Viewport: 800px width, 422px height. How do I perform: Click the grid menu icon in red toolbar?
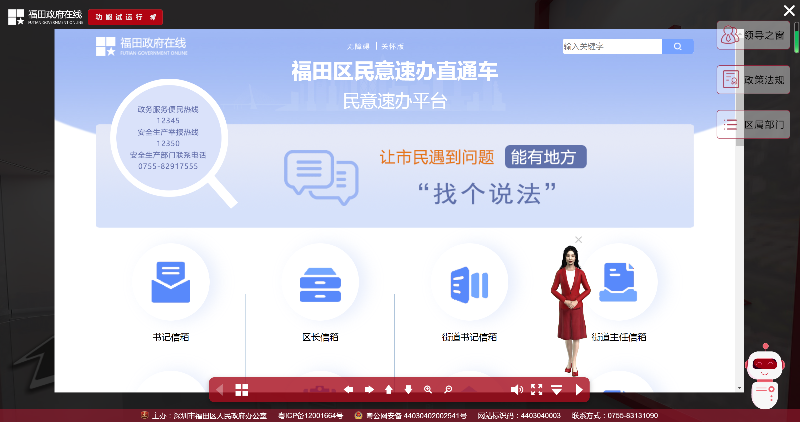point(241,390)
